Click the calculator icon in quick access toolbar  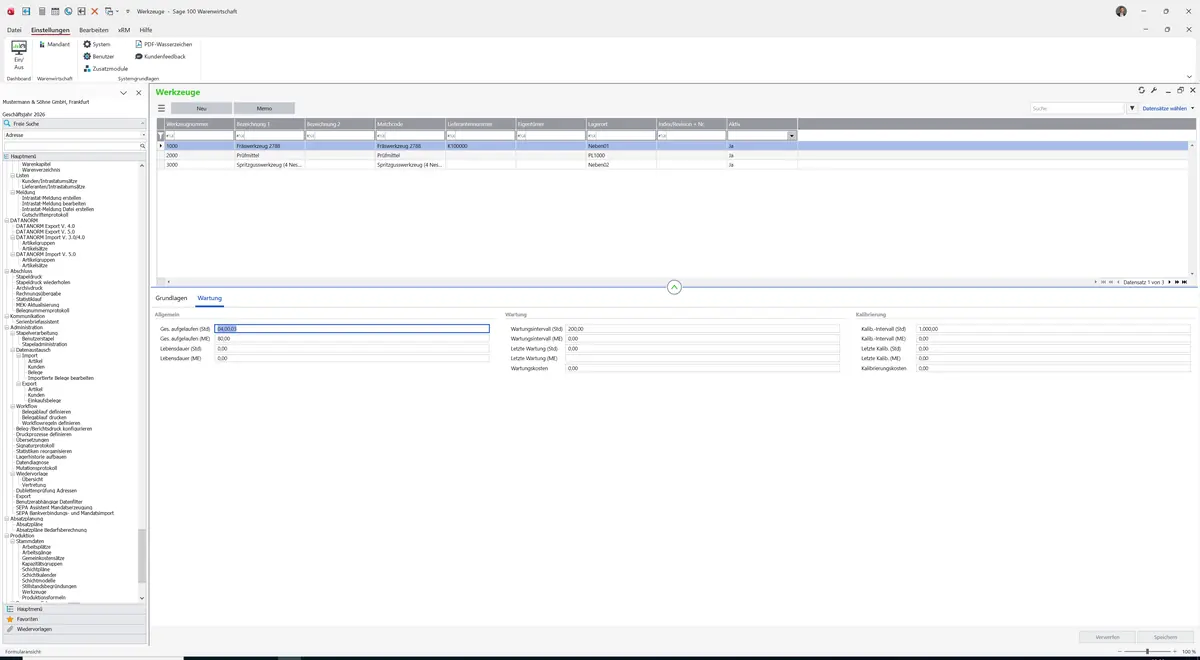tap(41, 11)
